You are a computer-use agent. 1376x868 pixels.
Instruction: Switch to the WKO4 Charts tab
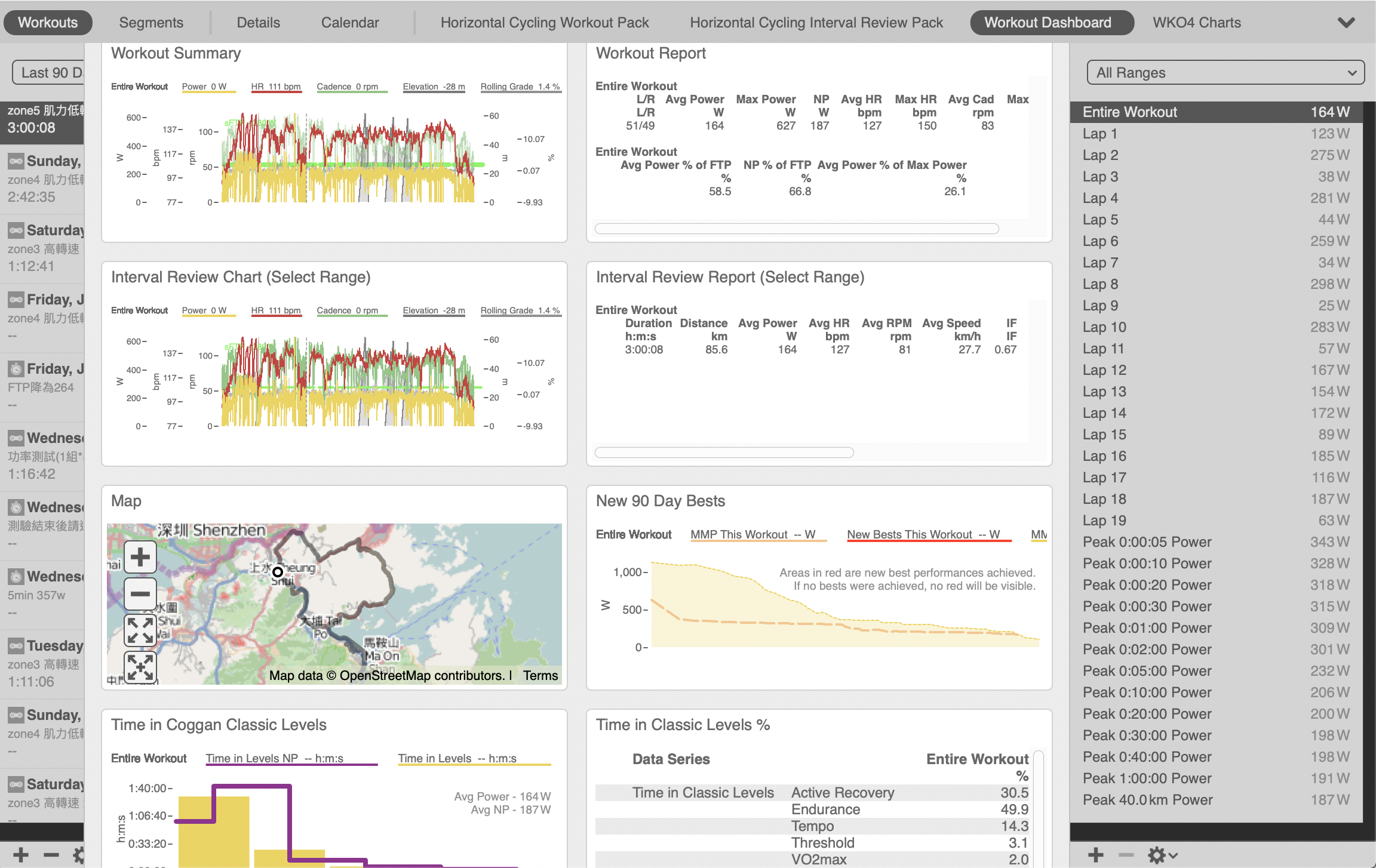[1196, 23]
